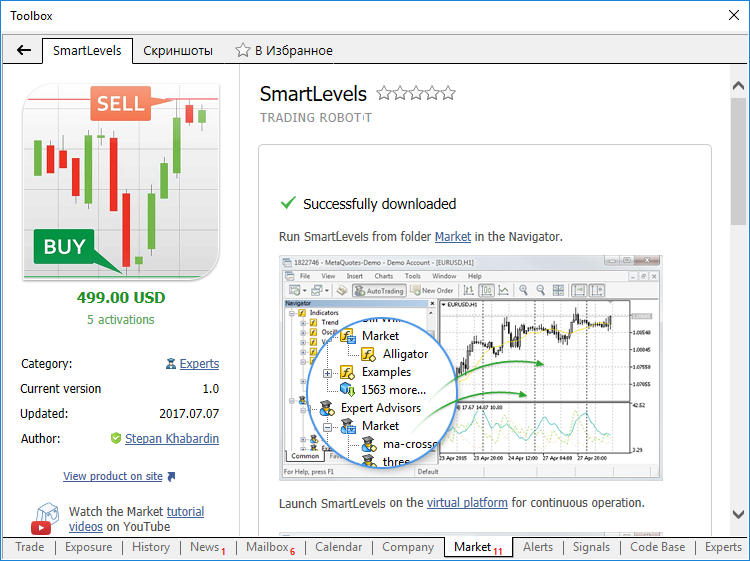The image size is (750, 561).
Task: Click the favorites star icon
Action: [x=243, y=50]
